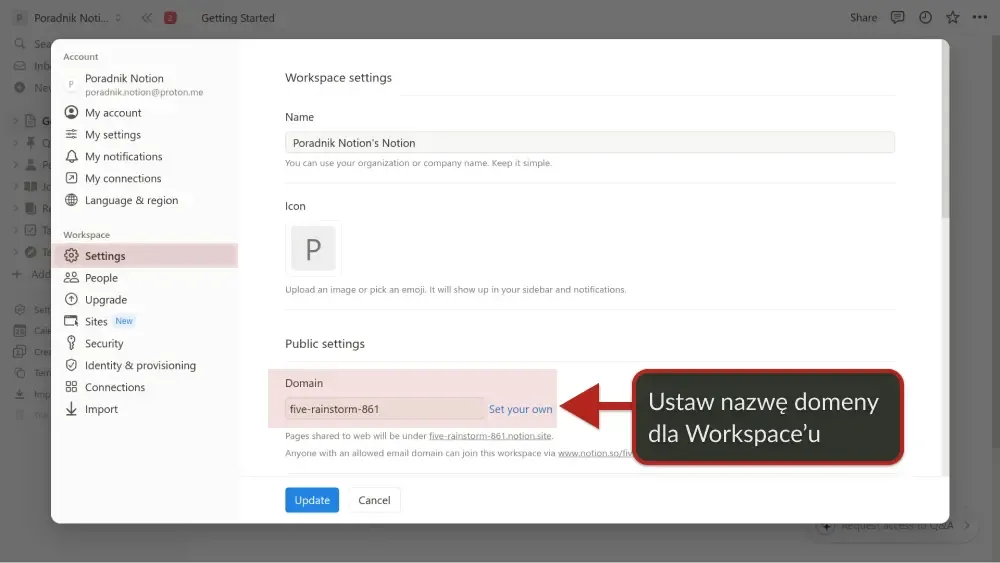Open the Upgrade plans section
Viewport: 1000px width, 563px height.
click(105, 300)
